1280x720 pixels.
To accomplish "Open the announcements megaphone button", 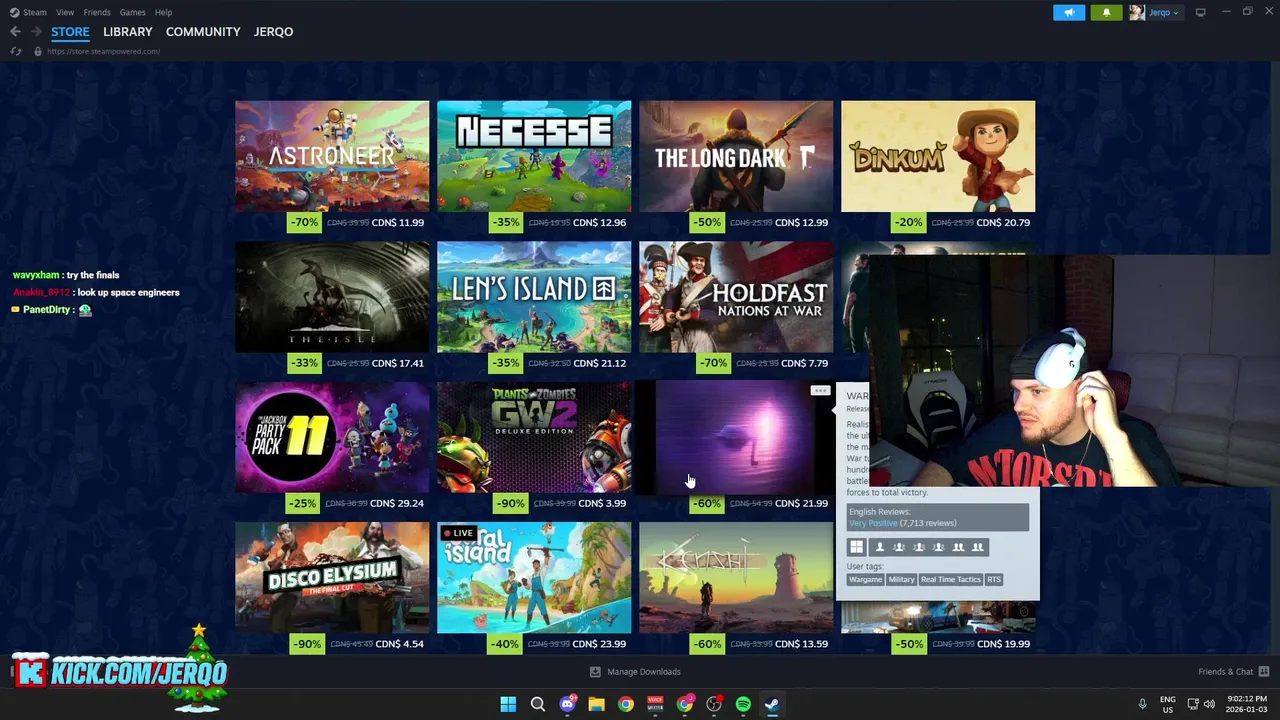I will (1069, 12).
